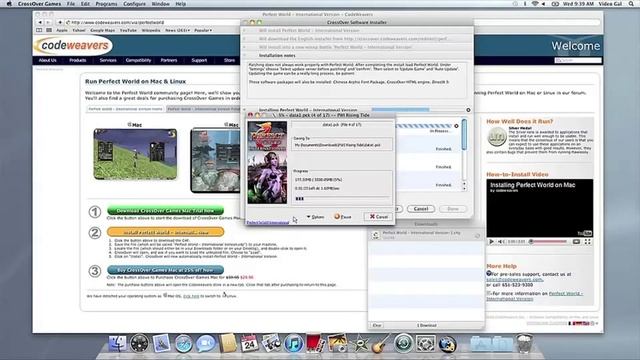Click Cancel in CrossOver Software Installer
This screenshot has height=360, width=640.
tap(421, 209)
